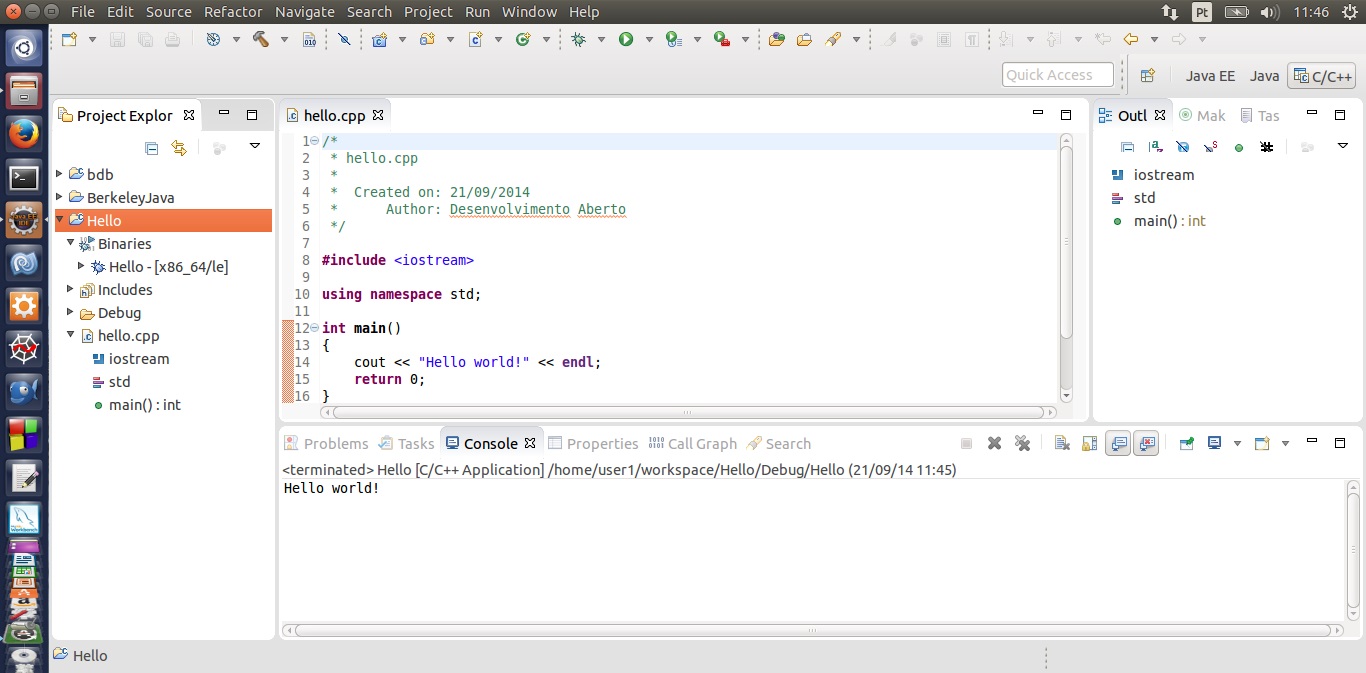The width and height of the screenshot is (1366, 673).
Task: Click New C++ Class icon in toolbar
Action: pos(522,40)
